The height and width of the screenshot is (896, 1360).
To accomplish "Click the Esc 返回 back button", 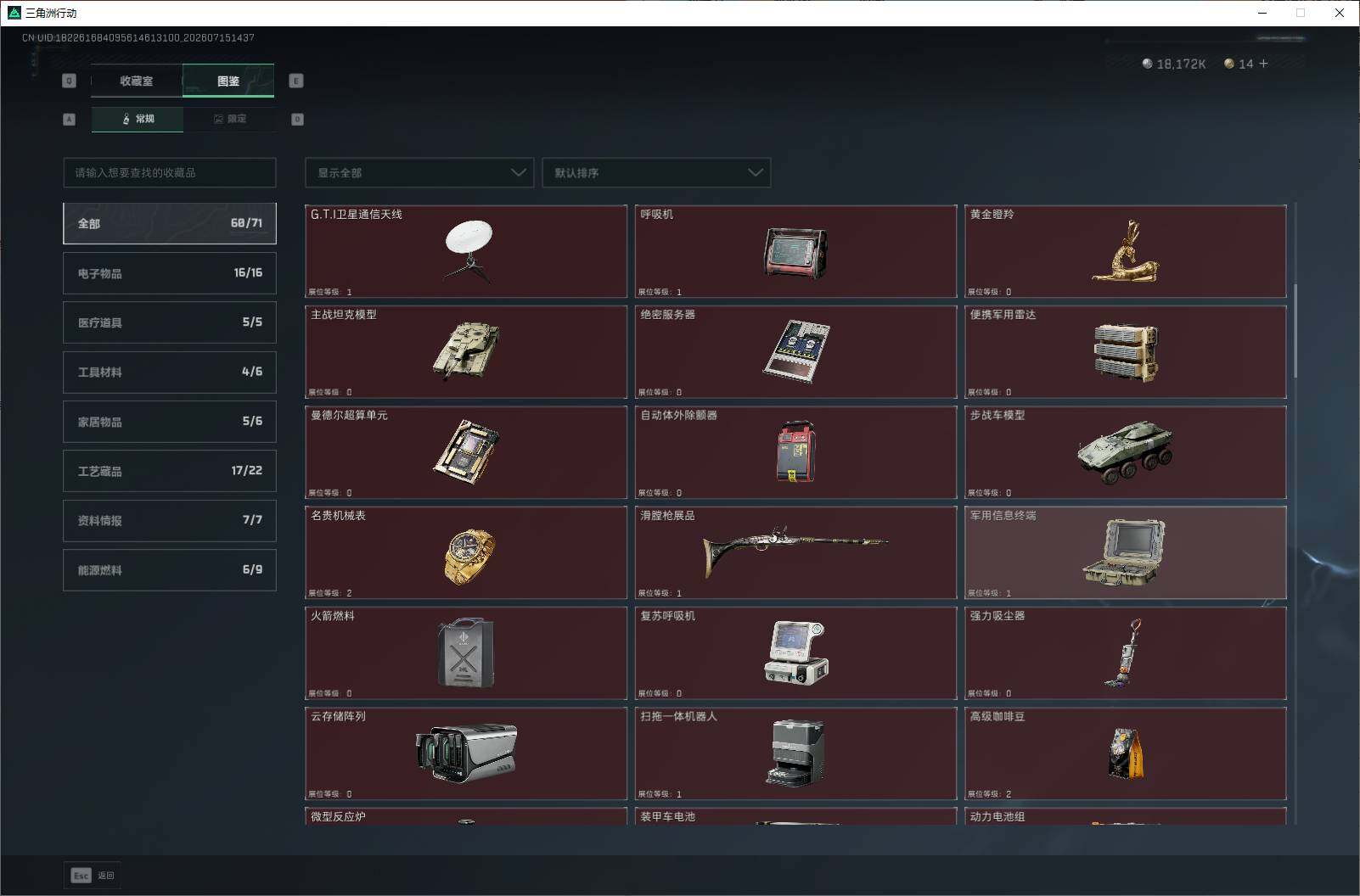I will tap(93, 876).
